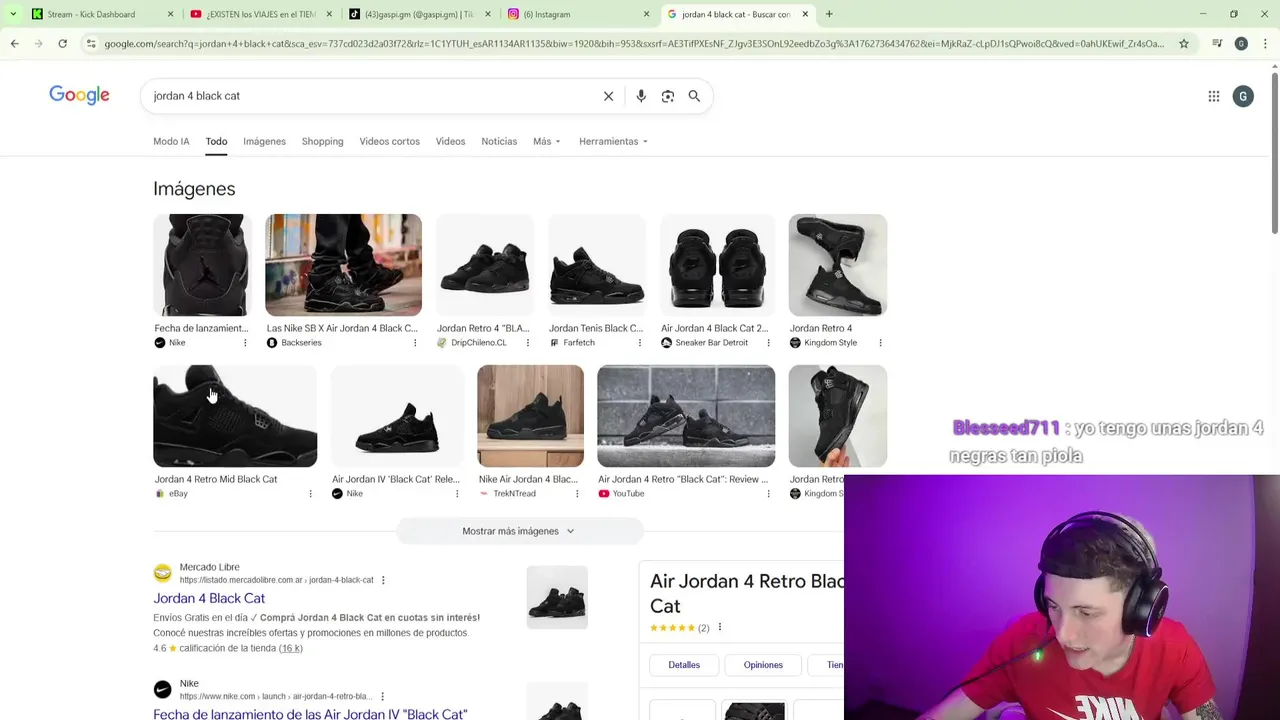Switch to the Modo IA tab

pos(171,141)
